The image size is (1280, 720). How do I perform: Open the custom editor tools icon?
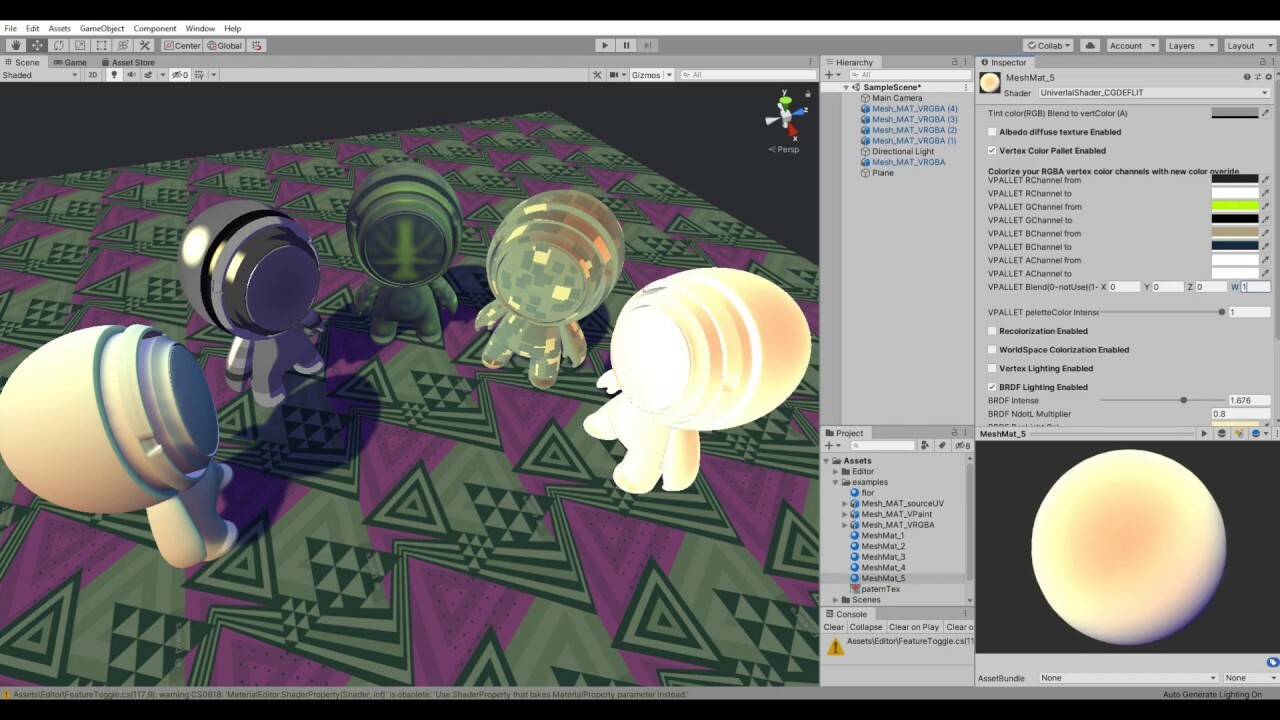pos(145,45)
